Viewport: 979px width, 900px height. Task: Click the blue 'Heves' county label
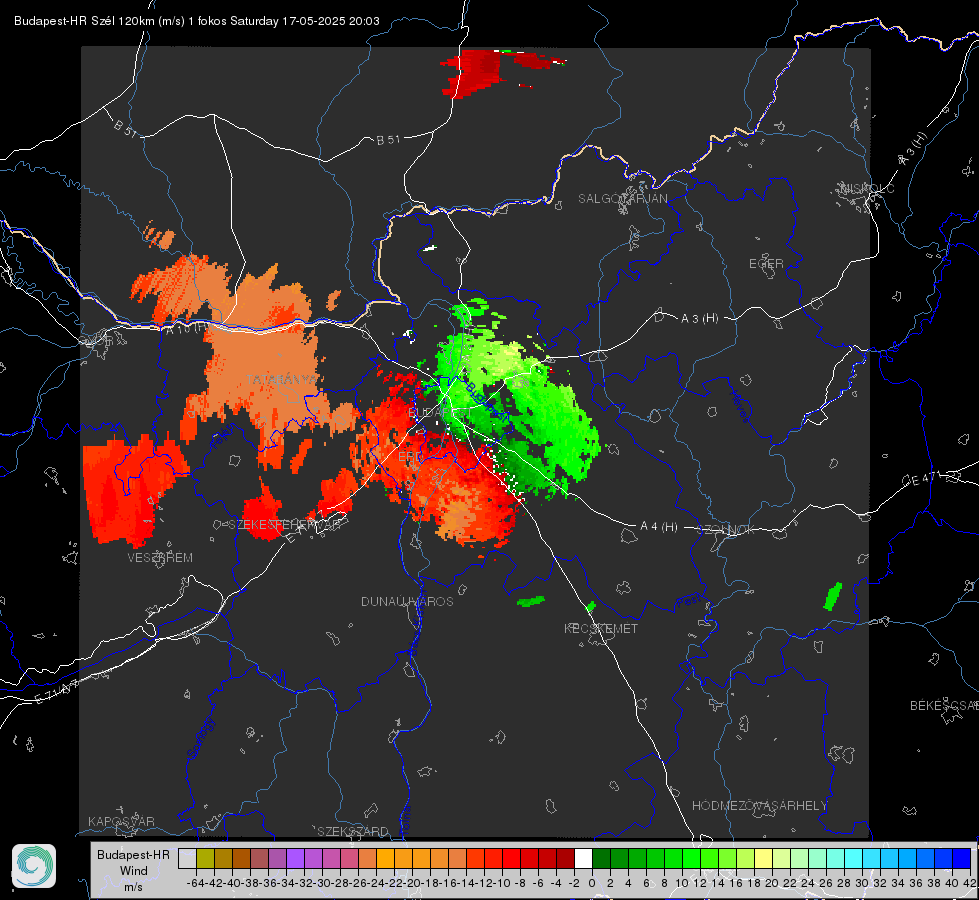pos(739,406)
